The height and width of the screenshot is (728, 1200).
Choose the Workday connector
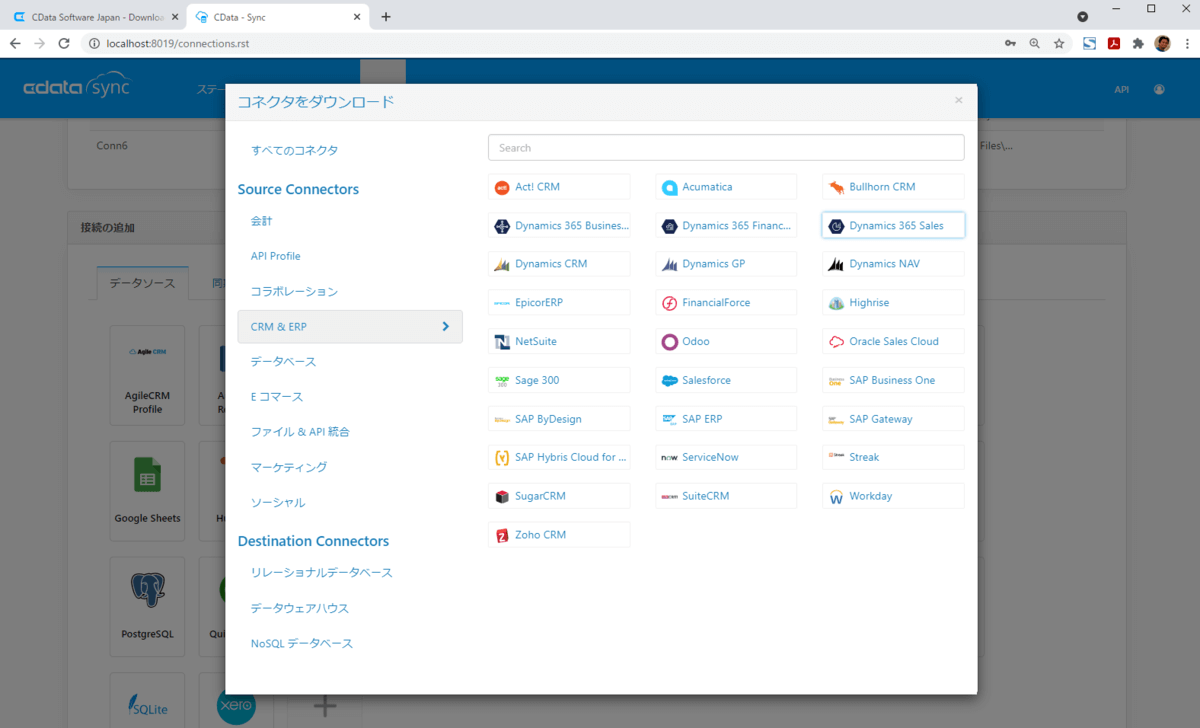click(x=893, y=496)
